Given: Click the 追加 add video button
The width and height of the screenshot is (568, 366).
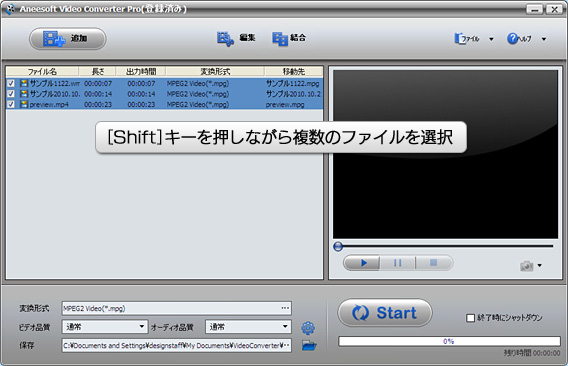Looking at the screenshot, I should tap(67, 38).
